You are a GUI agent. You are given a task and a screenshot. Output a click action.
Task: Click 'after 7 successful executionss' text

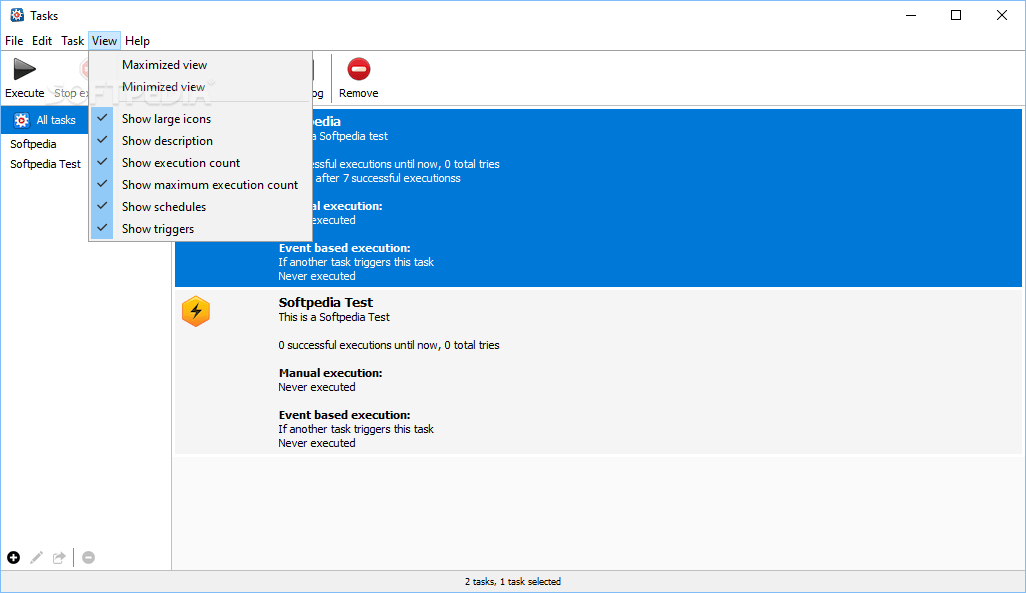(388, 178)
